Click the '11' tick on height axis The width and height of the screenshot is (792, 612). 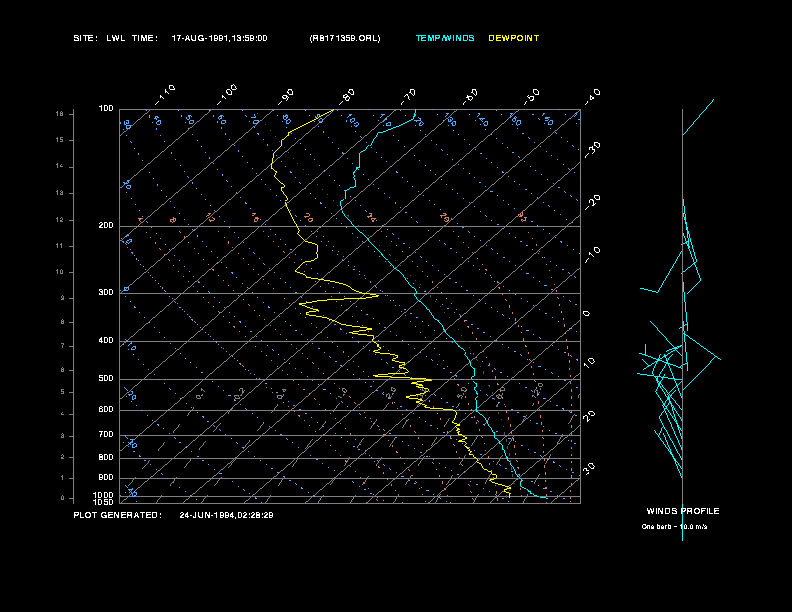coord(60,246)
